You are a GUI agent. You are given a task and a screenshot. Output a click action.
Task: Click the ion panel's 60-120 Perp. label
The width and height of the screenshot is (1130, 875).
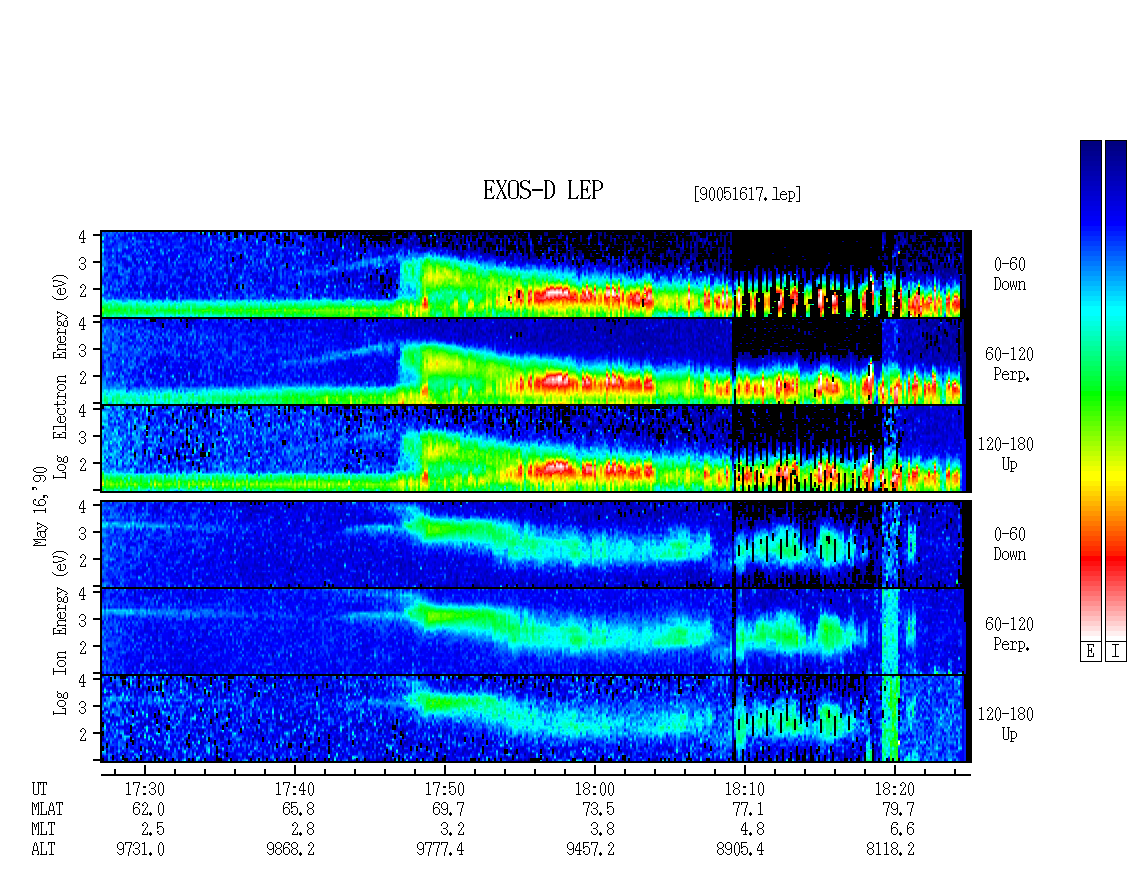[x=1009, y=634]
